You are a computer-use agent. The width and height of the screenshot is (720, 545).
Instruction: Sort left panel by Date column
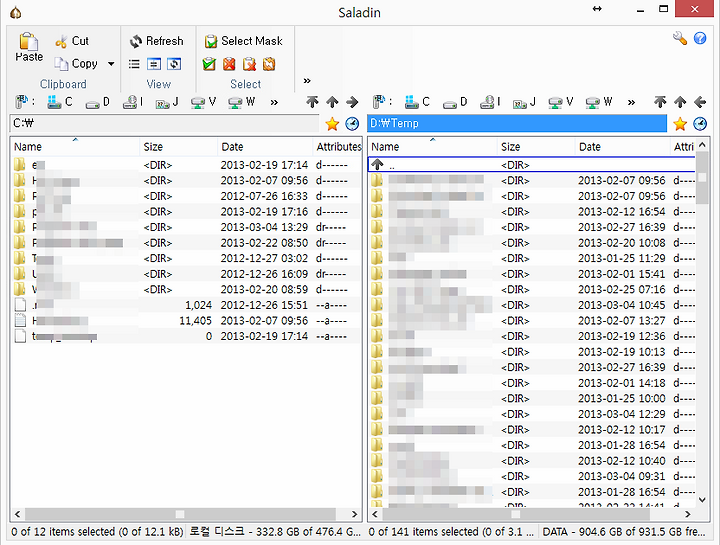coord(265,147)
